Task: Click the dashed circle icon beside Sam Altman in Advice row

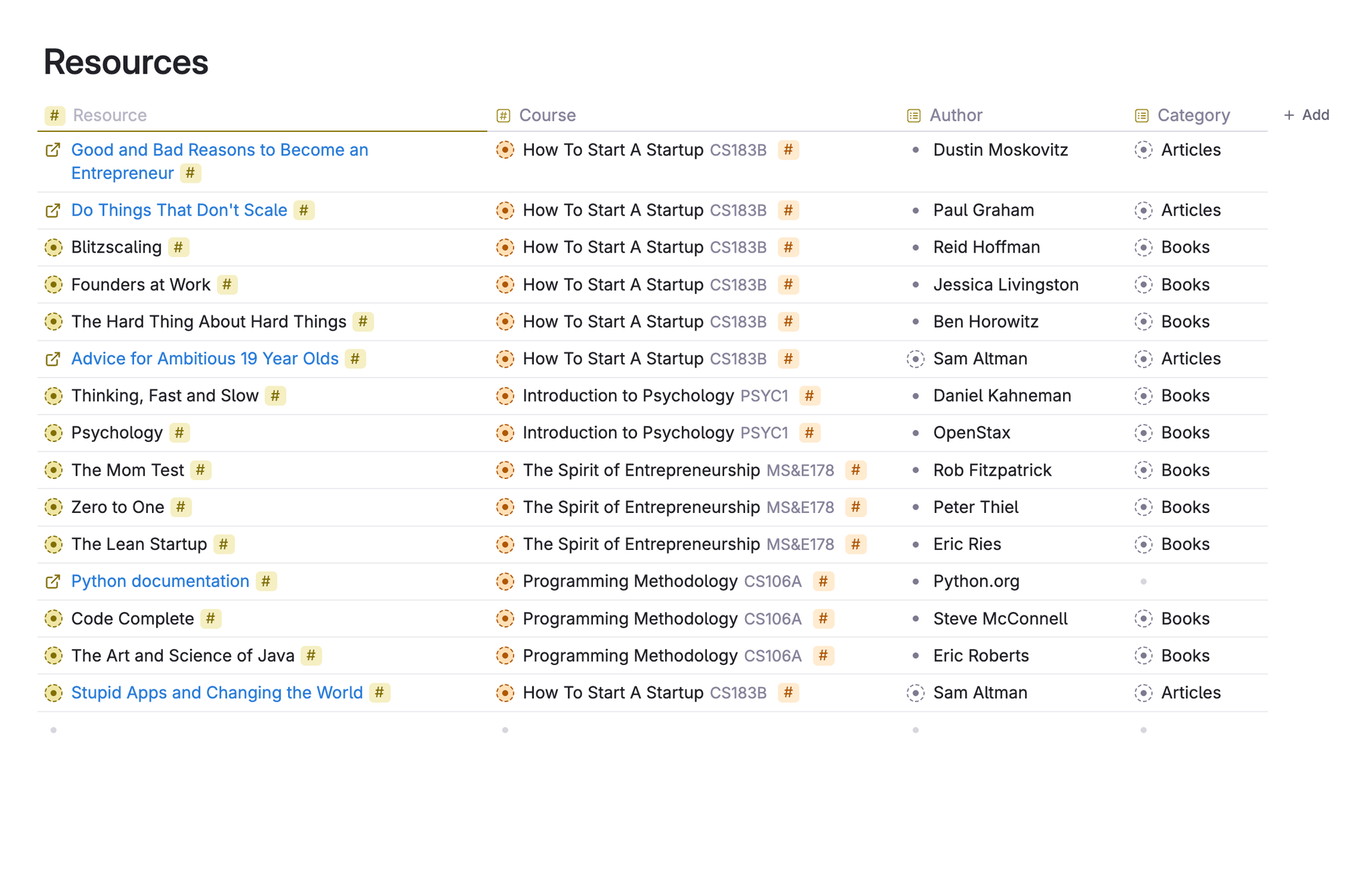Action: [x=915, y=359]
